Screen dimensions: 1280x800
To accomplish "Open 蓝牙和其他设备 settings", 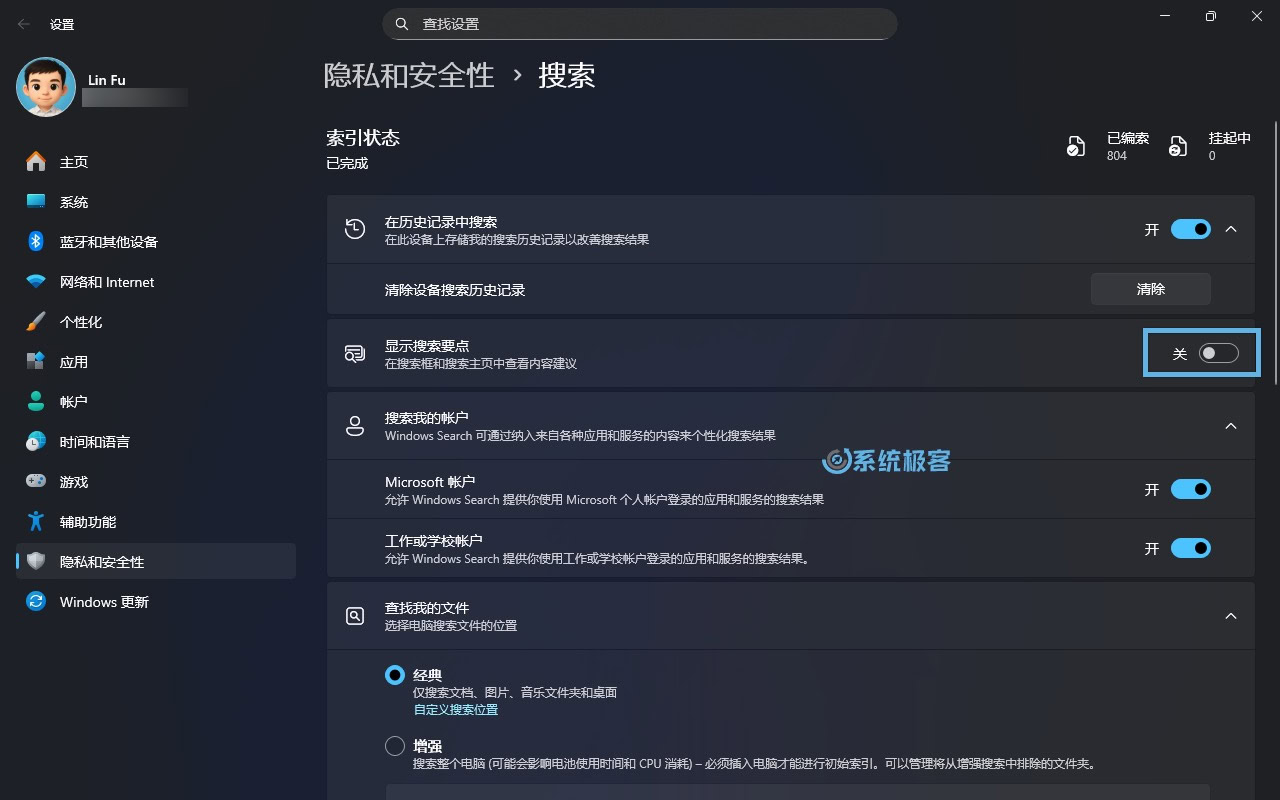I will (x=110, y=241).
